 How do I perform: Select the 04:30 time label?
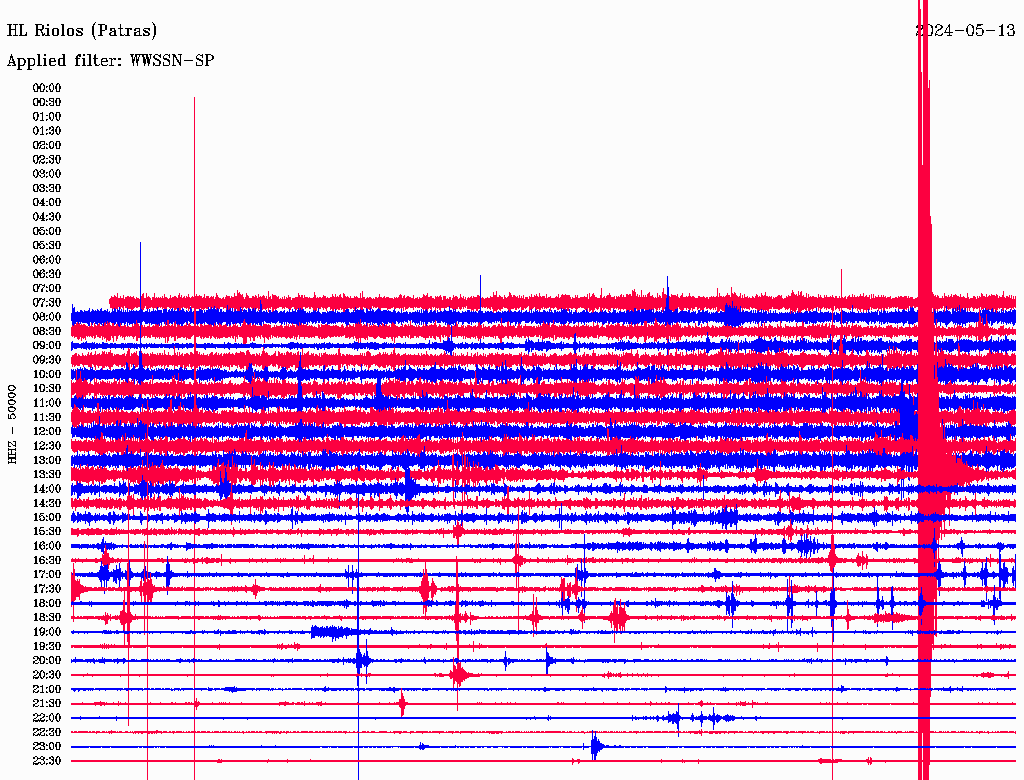[x=47, y=217]
